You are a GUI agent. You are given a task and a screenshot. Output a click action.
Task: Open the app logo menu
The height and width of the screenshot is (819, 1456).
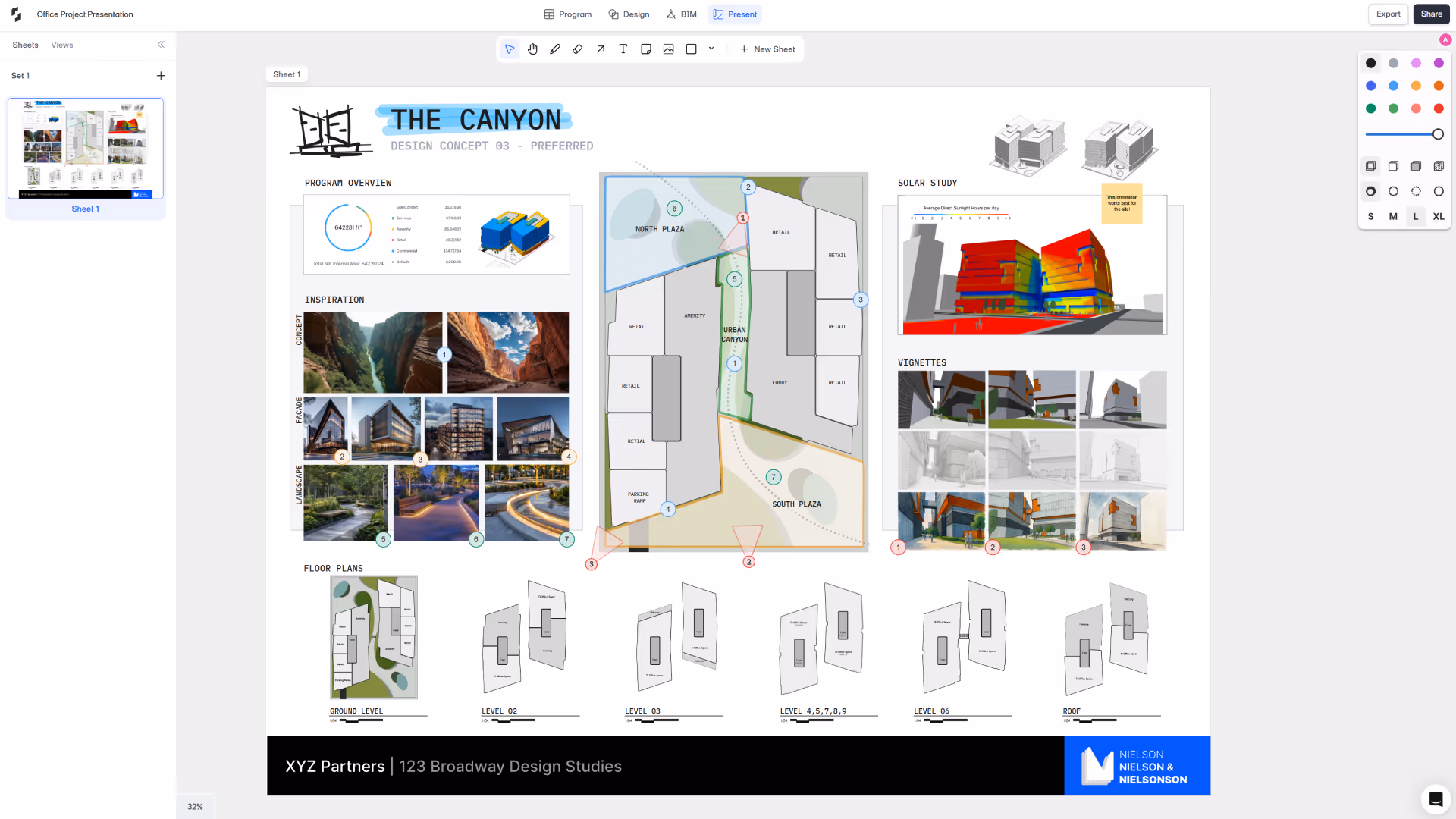16,14
